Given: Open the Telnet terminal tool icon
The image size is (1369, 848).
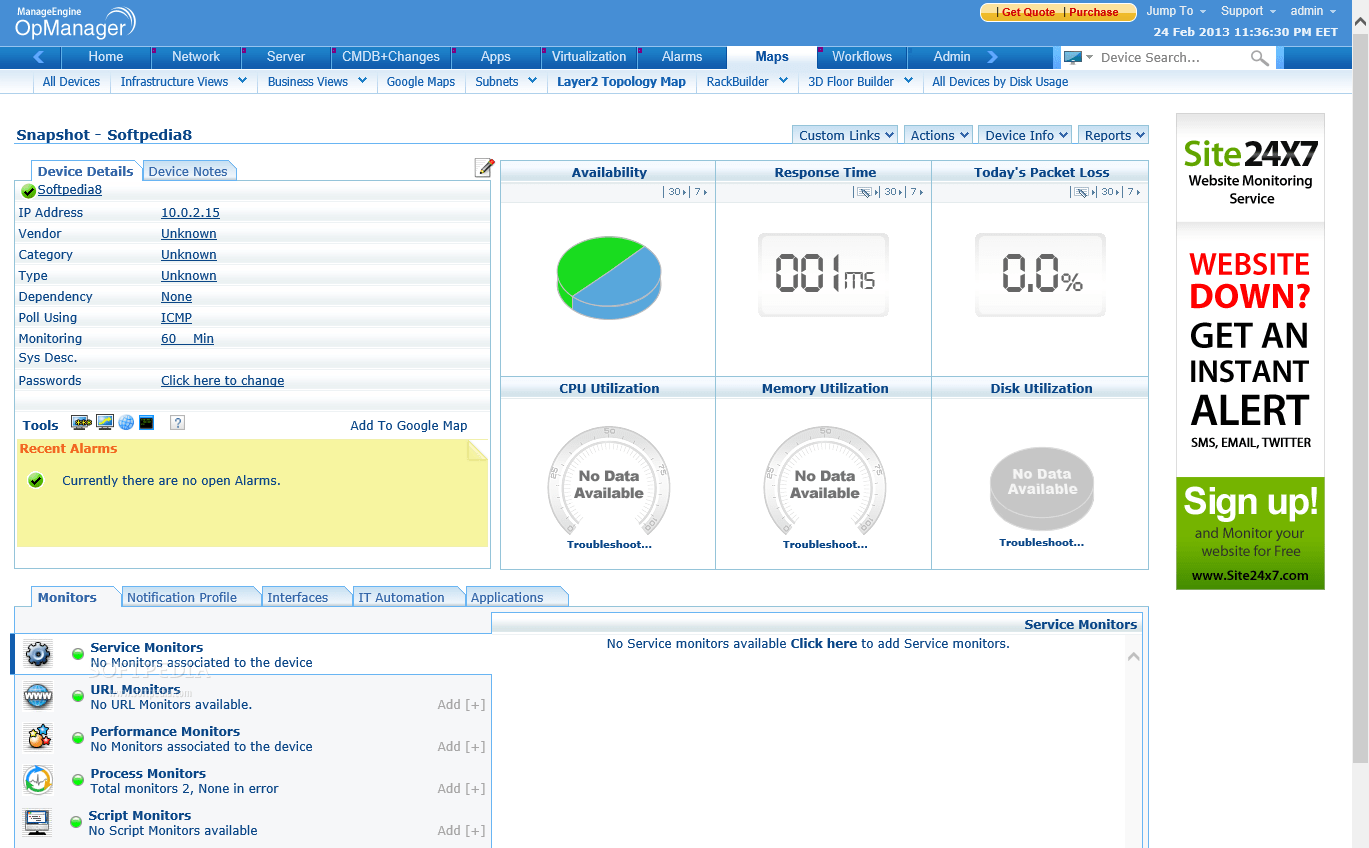Looking at the screenshot, I should tap(146, 422).
